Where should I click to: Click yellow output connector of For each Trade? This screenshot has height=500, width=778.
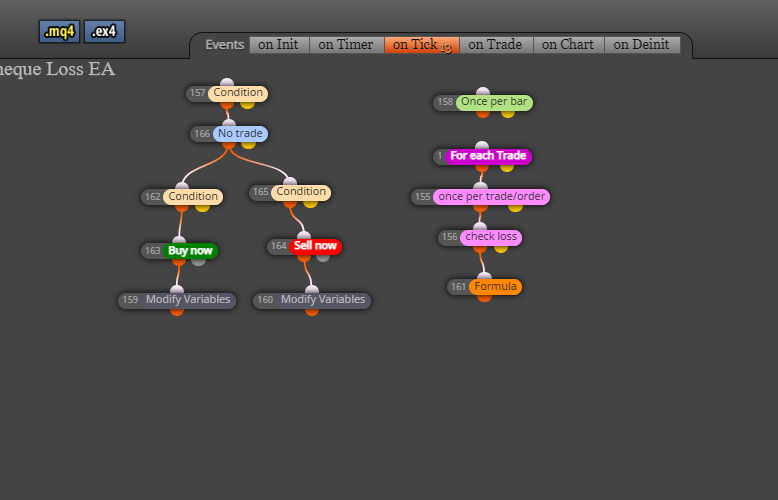pos(507,167)
